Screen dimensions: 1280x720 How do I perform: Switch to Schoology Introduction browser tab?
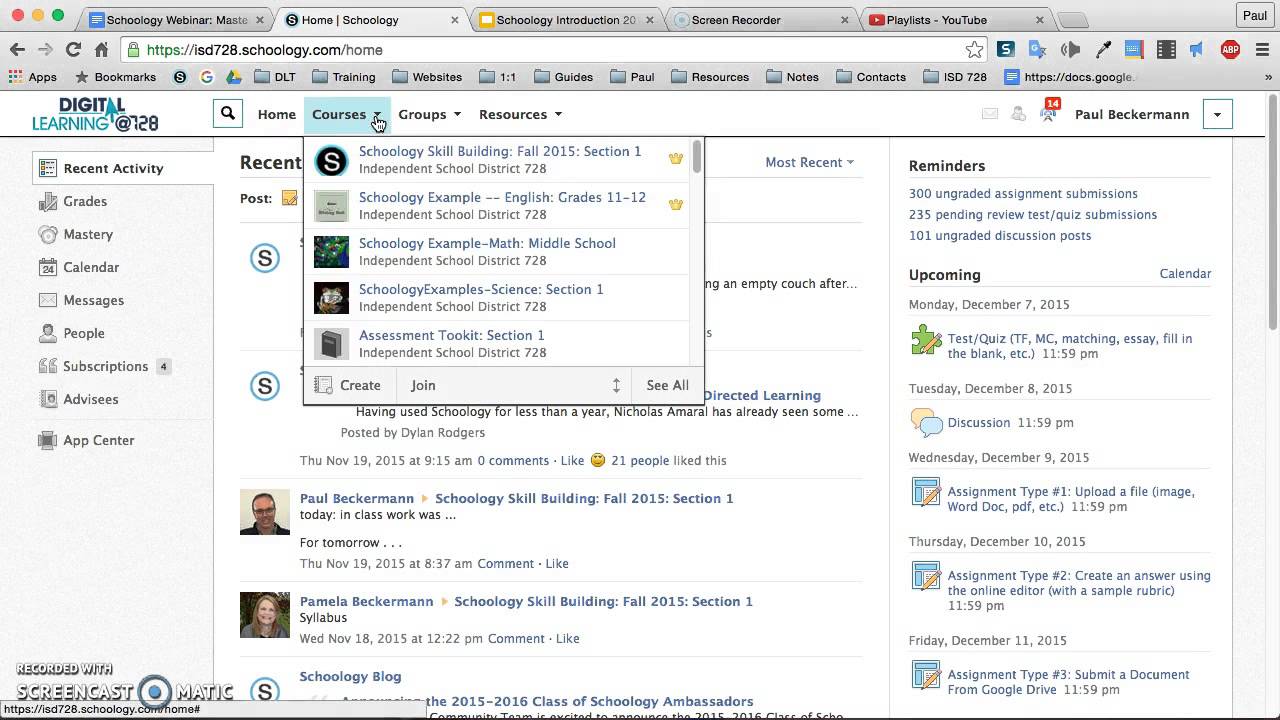pyautogui.click(x=565, y=20)
